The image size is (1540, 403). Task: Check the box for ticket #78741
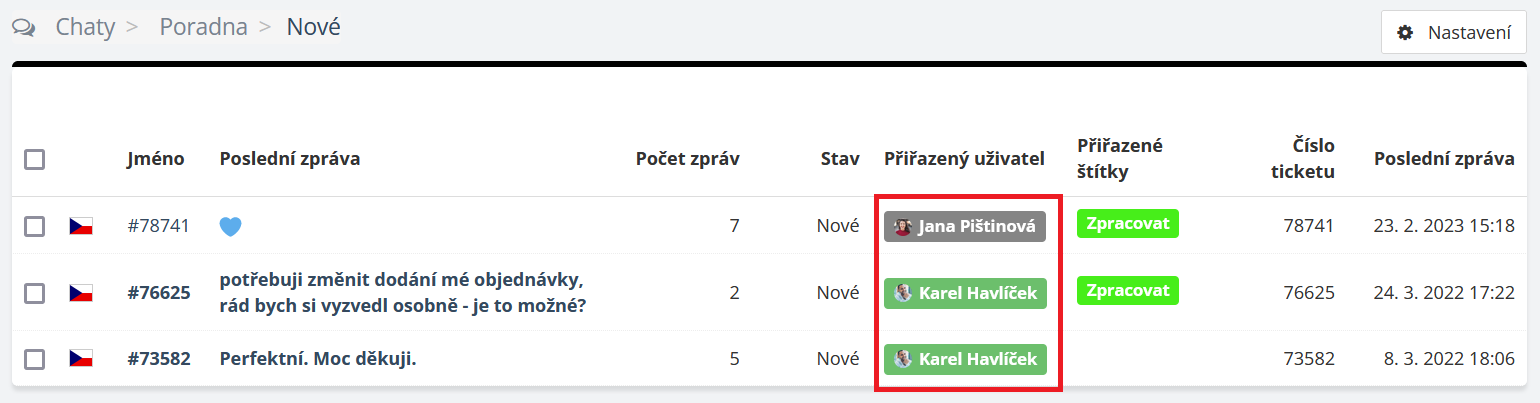pos(35,226)
